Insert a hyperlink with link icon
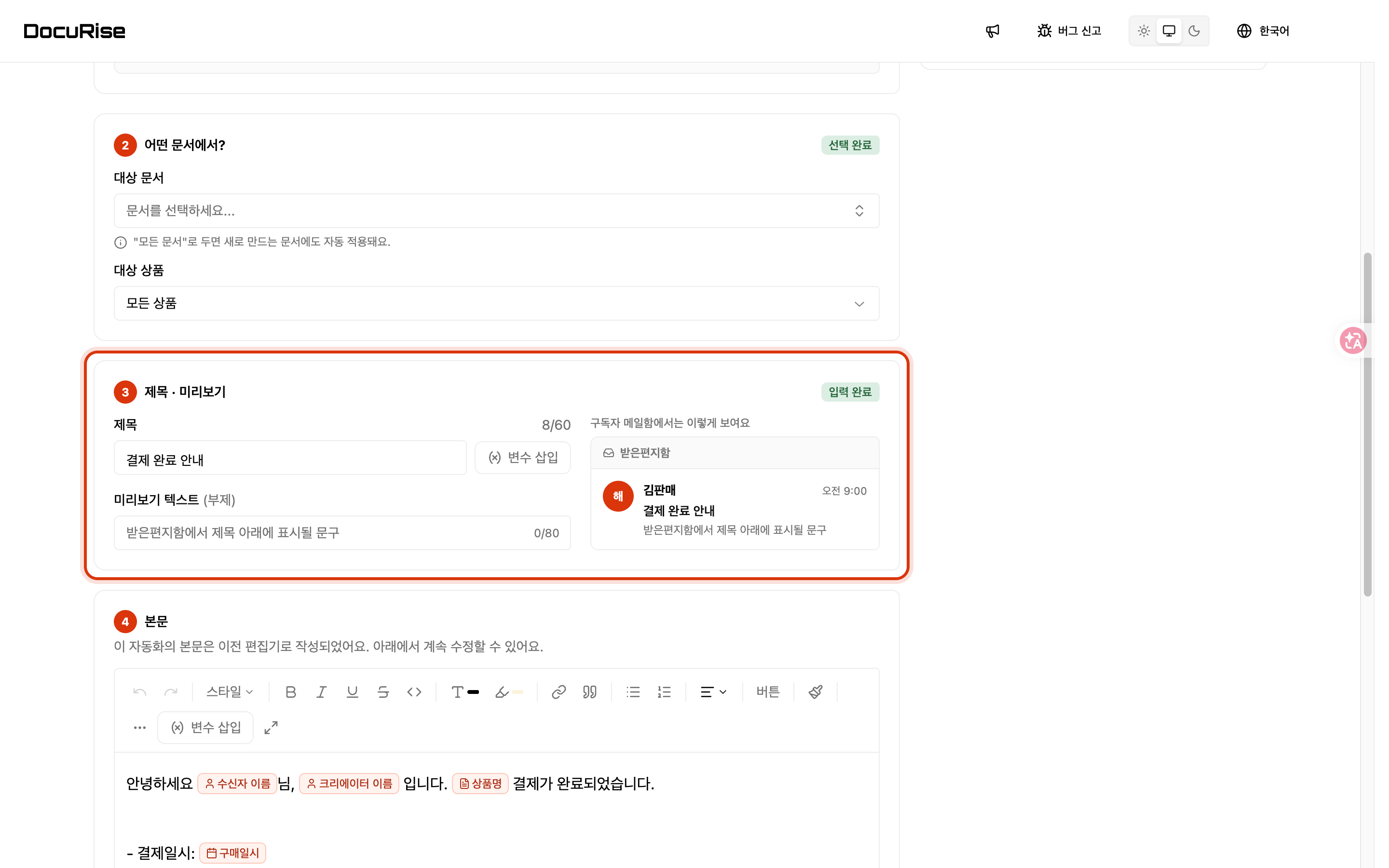The height and width of the screenshot is (868, 1389). pos(558,692)
